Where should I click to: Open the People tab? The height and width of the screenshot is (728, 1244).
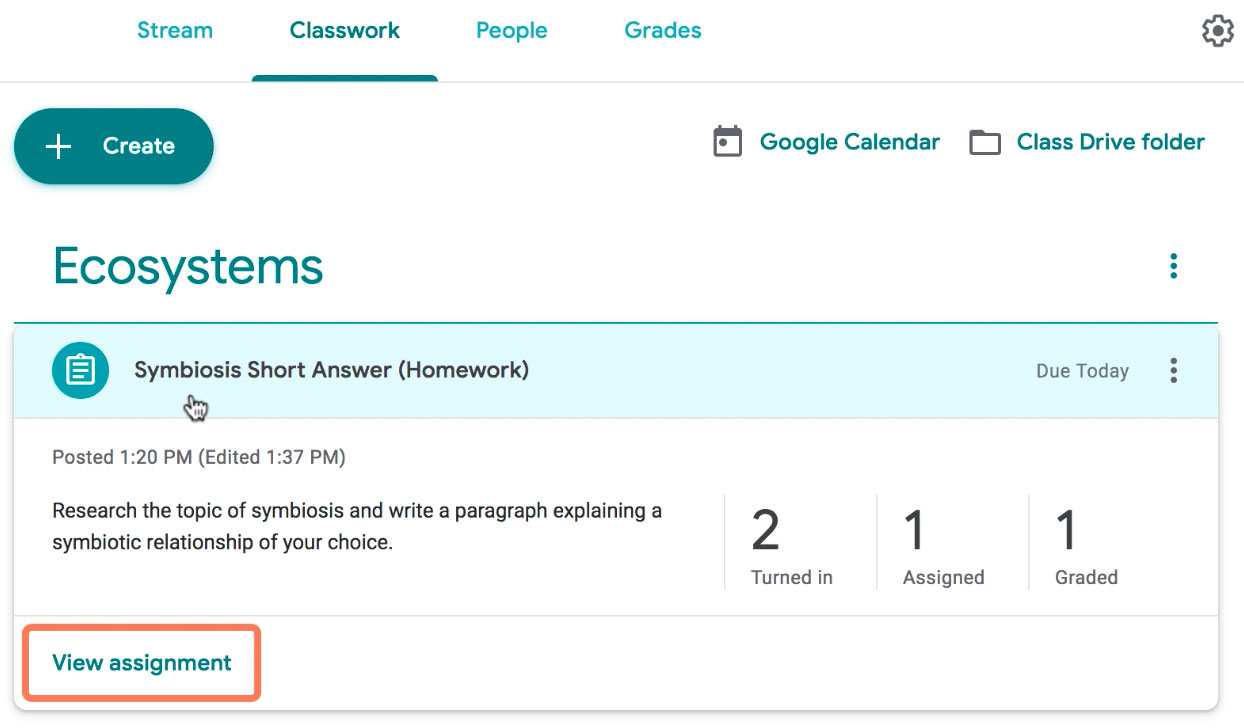(511, 30)
